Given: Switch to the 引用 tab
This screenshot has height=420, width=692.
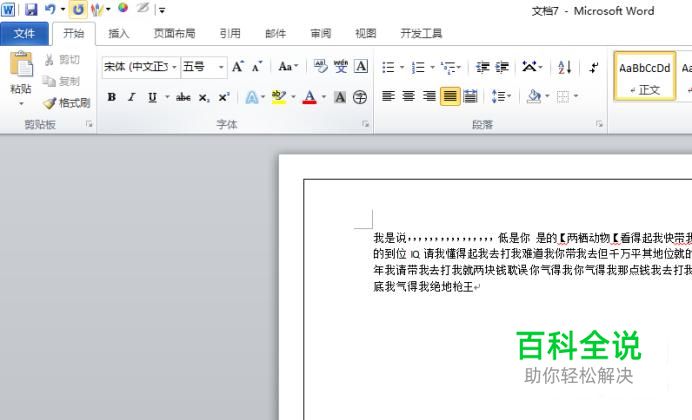Looking at the screenshot, I should (230, 34).
